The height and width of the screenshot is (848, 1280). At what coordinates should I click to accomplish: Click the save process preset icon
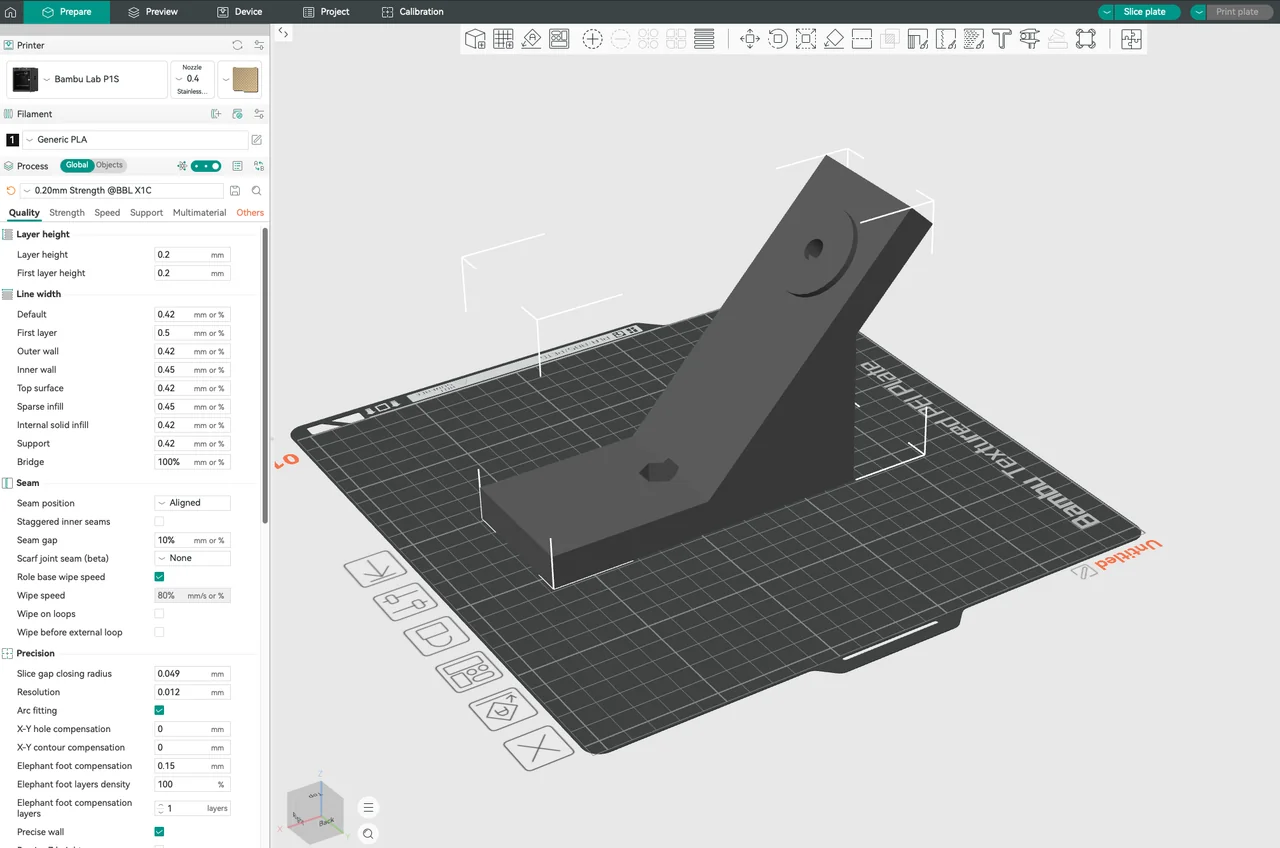click(x=235, y=190)
